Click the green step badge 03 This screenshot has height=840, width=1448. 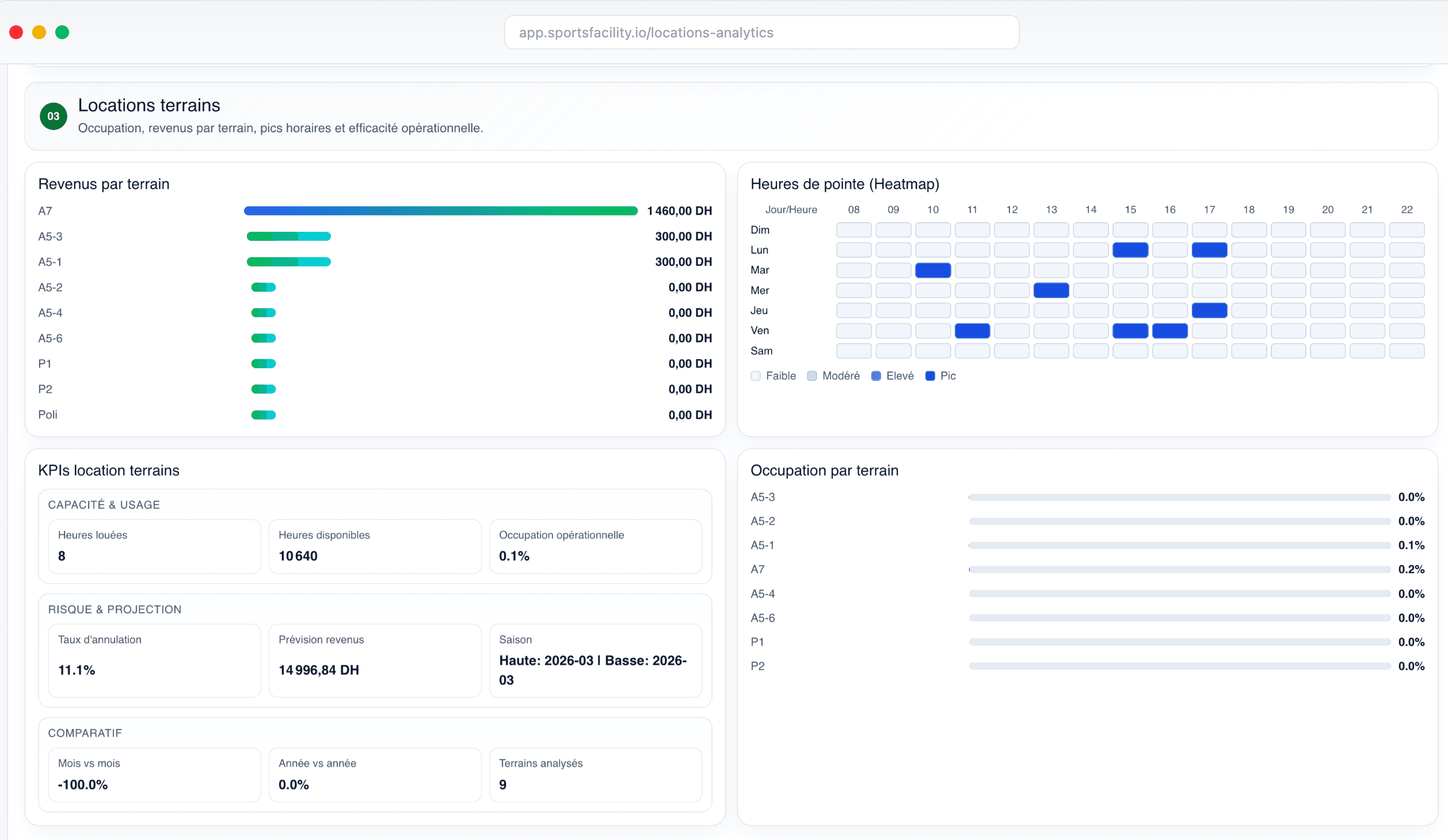coord(54,116)
